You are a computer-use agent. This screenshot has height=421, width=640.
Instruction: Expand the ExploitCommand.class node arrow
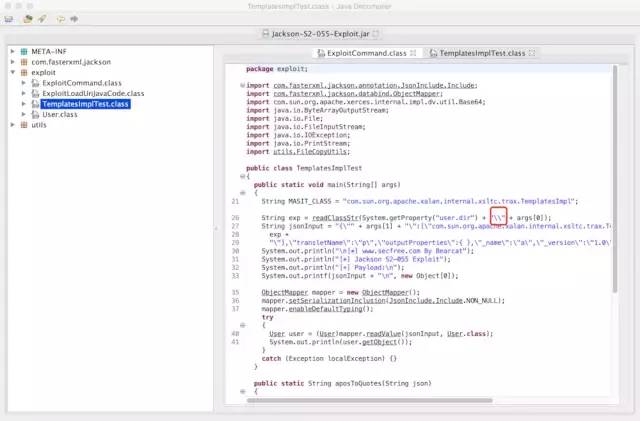pos(24,83)
